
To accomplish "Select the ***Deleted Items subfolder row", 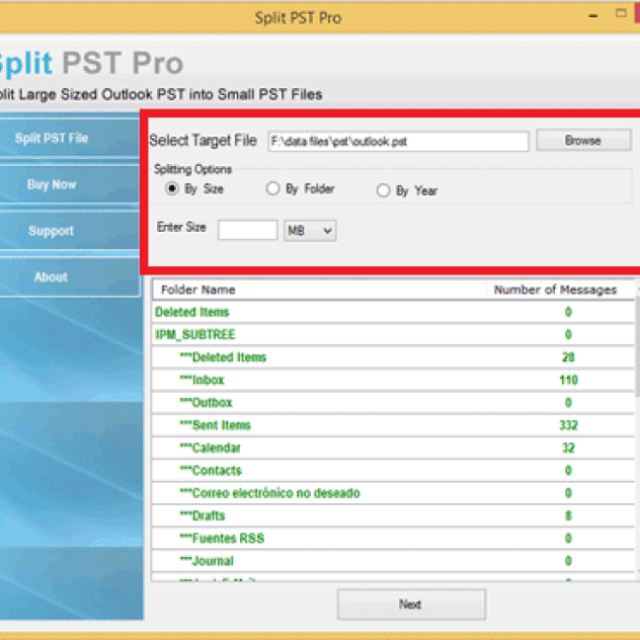I will [x=393, y=358].
